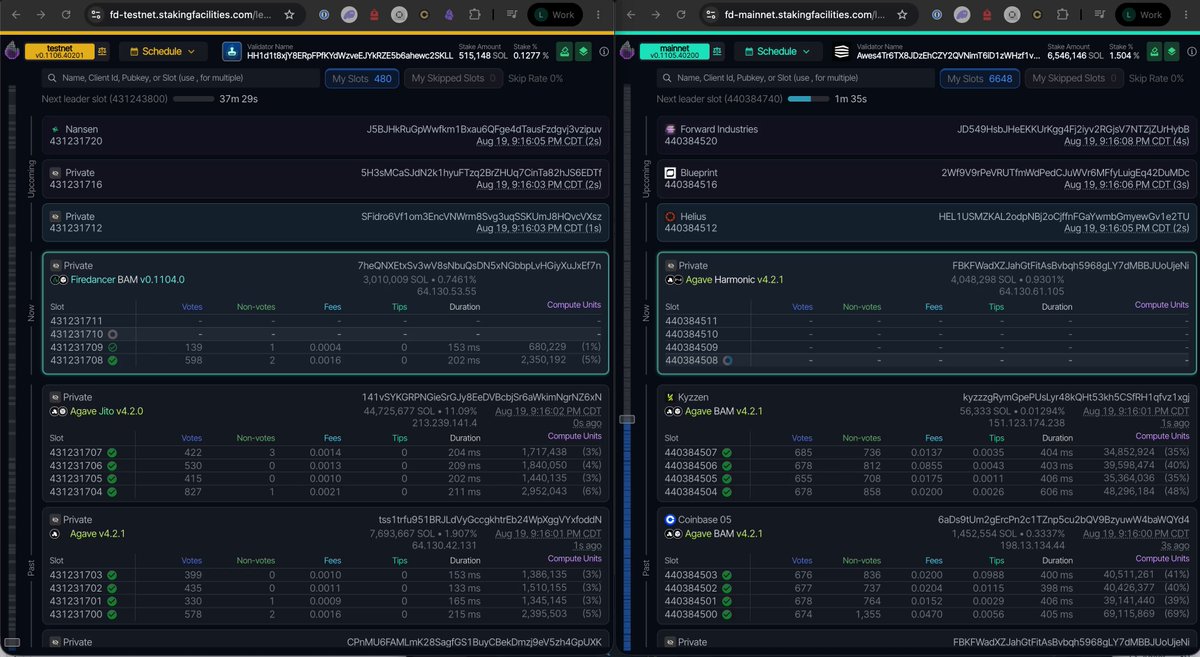
Task: Click the info circle icon at mainnet header's right edge
Action: pyautogui.click(x=1191, y=51)
